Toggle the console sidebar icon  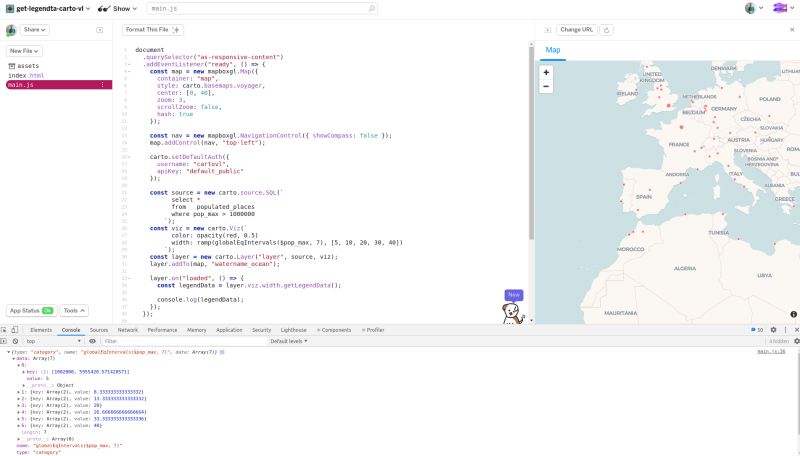(x=4, y=341)
